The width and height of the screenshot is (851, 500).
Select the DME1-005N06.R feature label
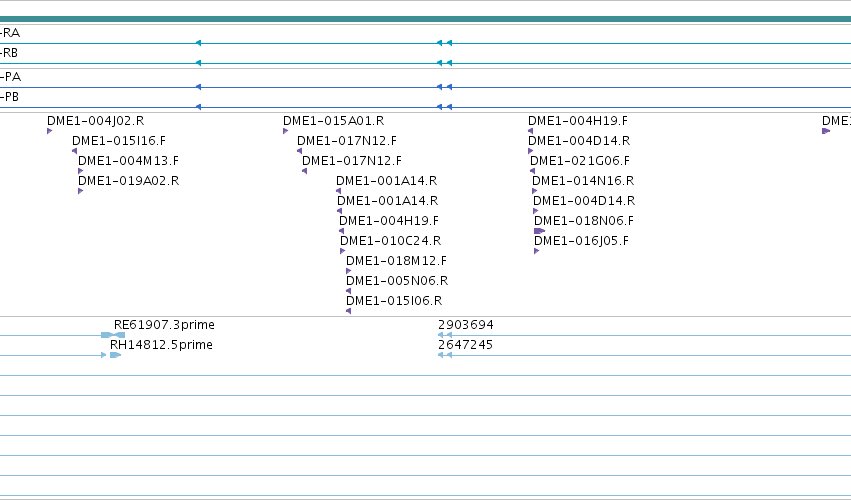click(x=397, y=281)
